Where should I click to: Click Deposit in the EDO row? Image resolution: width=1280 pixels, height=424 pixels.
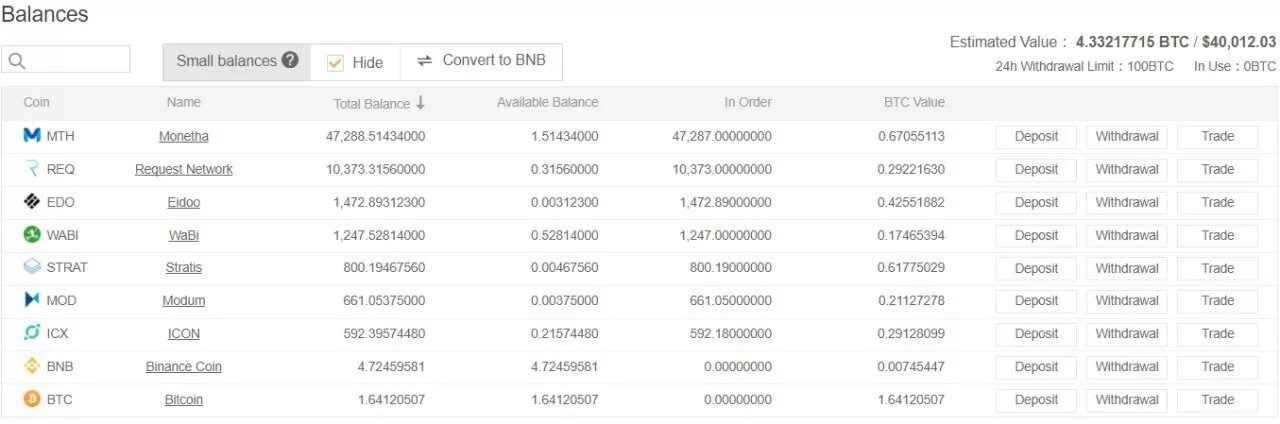pyautogui.click(x=1036, y=203)
